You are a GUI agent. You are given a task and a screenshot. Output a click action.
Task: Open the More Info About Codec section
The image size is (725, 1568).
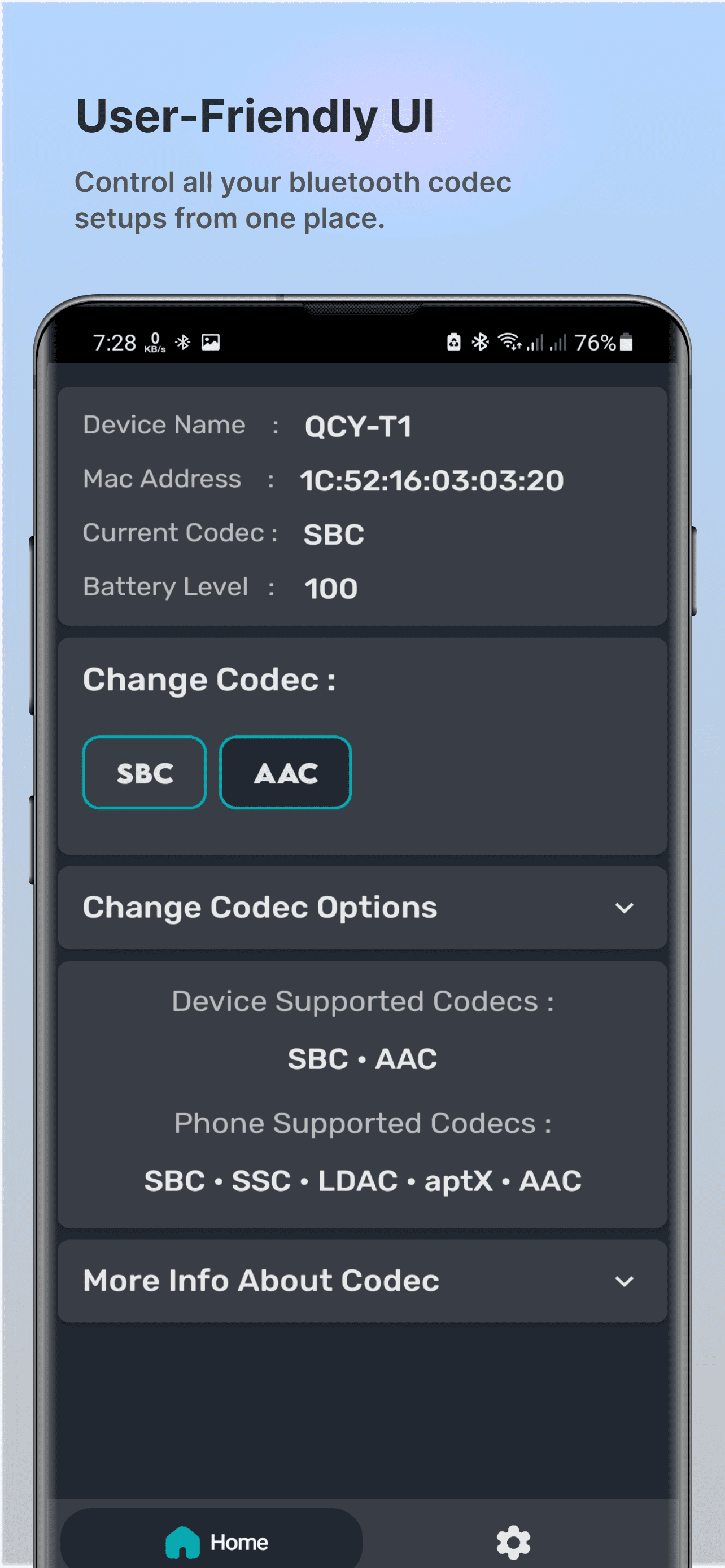click(x=262, y=1281)
